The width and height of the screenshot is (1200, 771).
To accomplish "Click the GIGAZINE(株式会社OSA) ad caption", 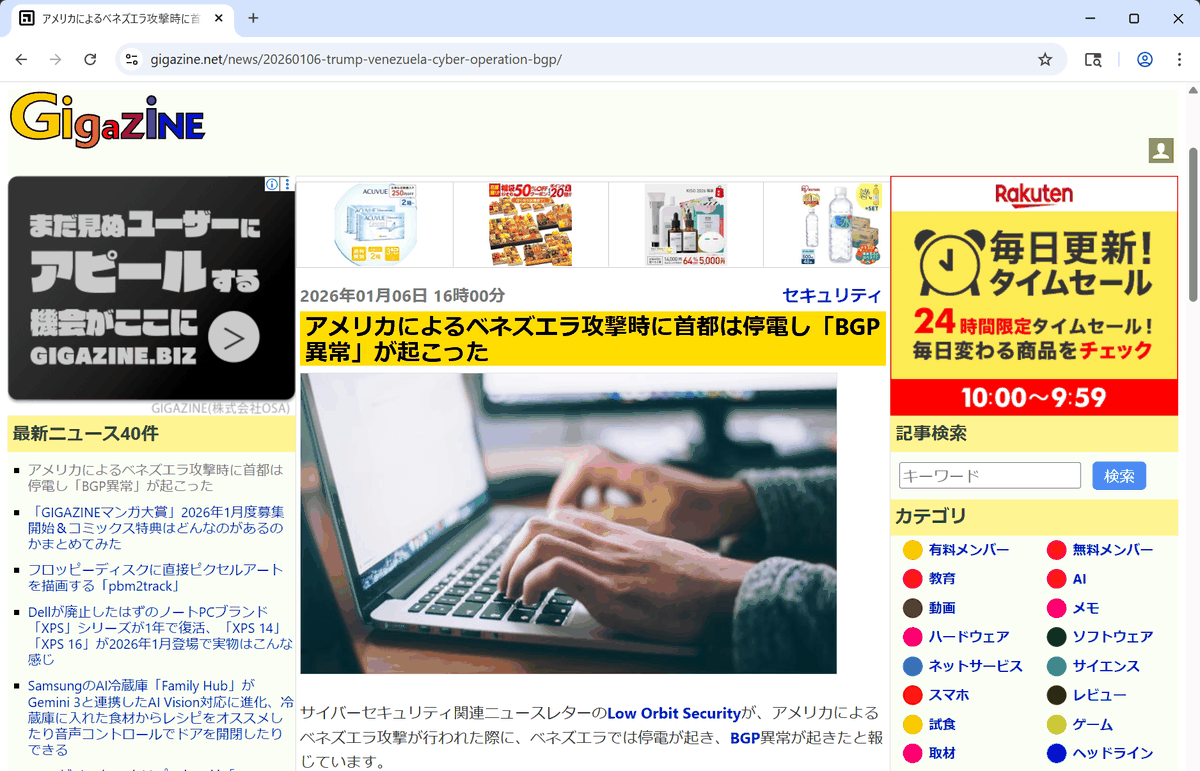I will 221,408.
